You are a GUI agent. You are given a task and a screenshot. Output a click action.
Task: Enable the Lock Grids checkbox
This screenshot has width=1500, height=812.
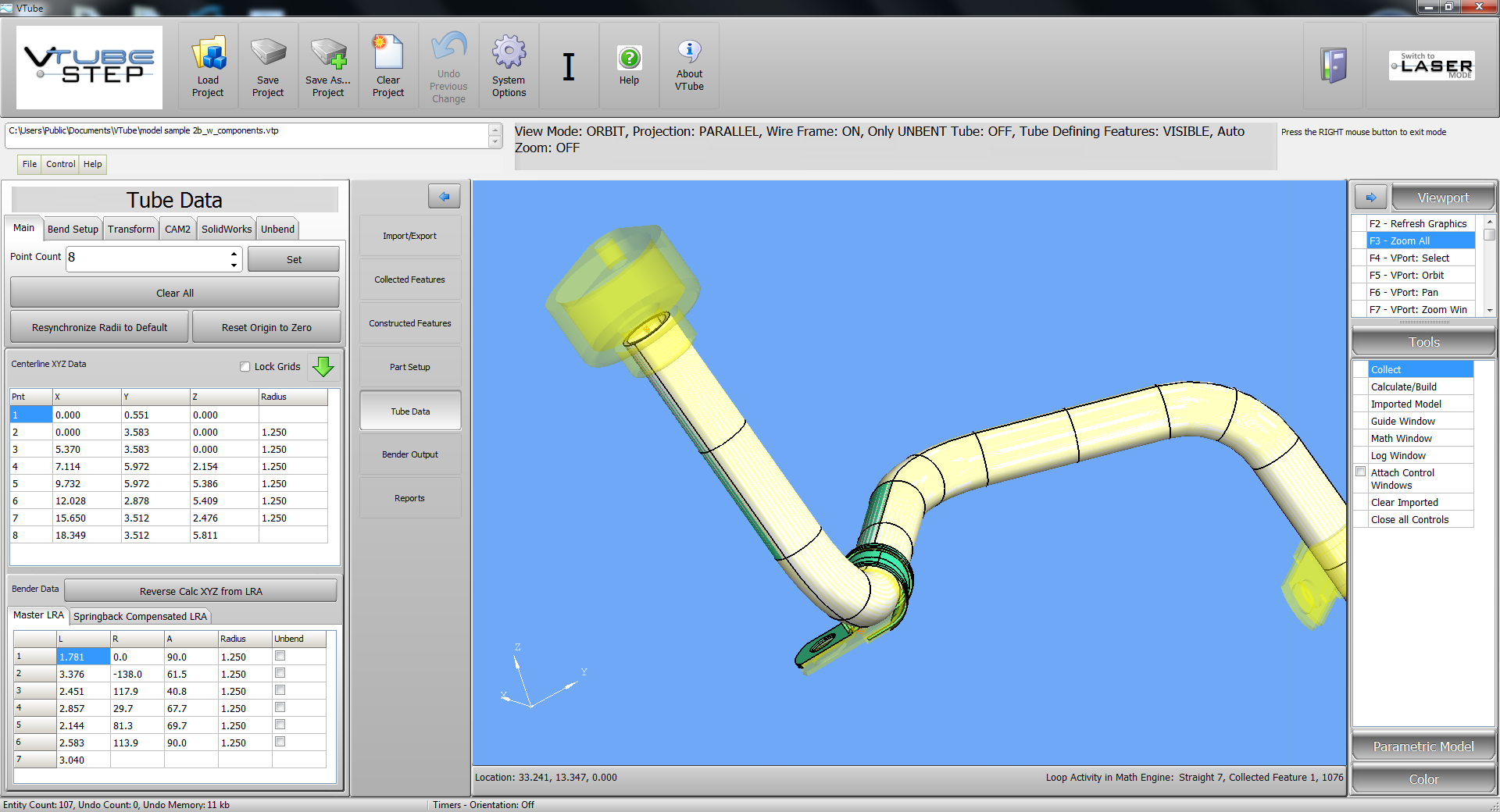pyautogui.click(x=245, y=367)
